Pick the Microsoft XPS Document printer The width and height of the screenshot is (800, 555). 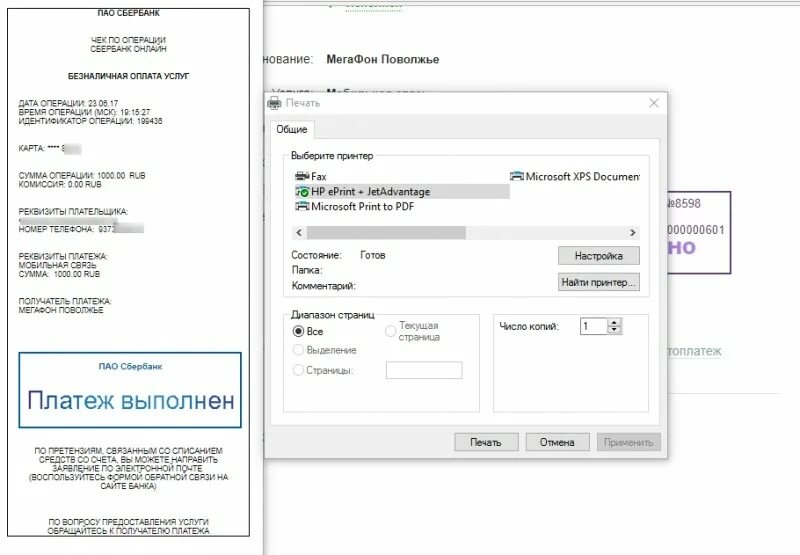click(574, 176)
